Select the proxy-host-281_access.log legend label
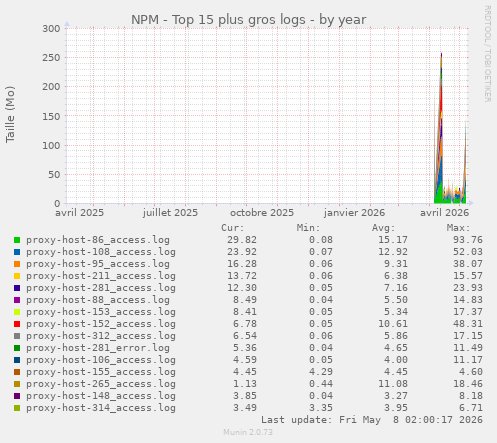The height and width of the screenshot is (443, 497). coord(101,288)
